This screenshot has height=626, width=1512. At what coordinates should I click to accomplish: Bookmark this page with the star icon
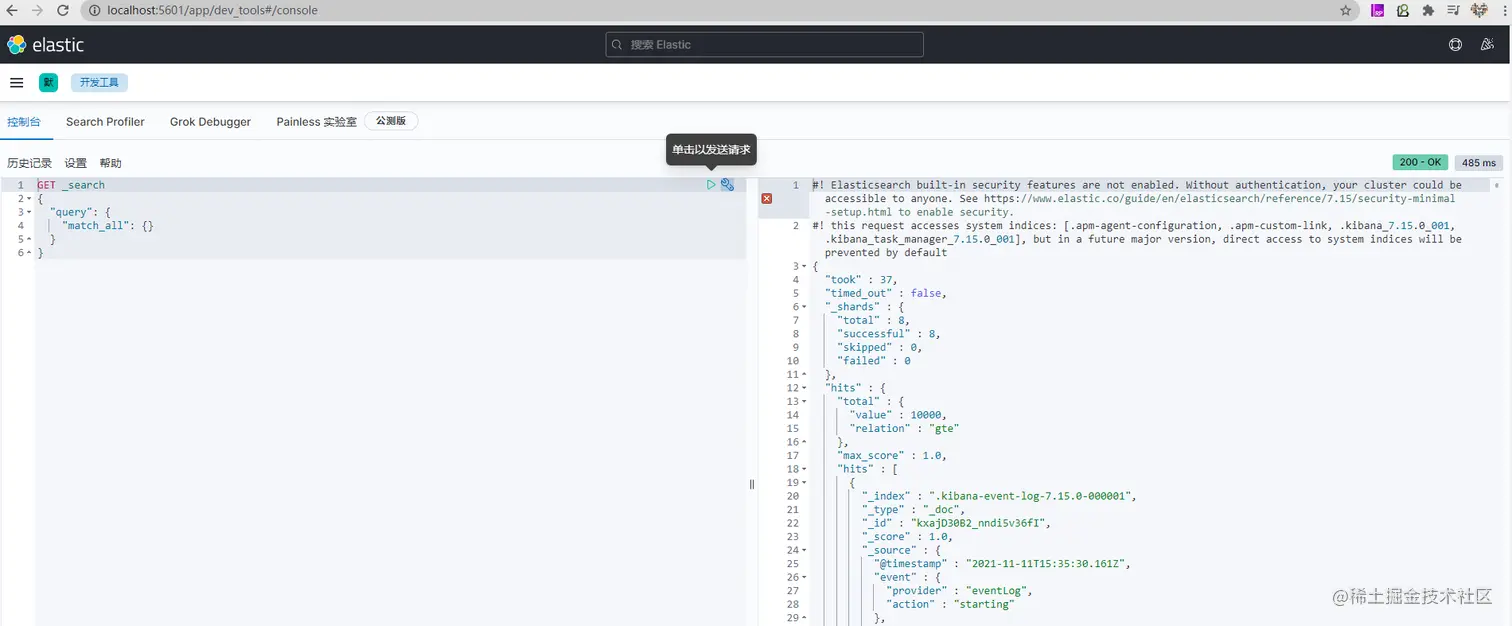[x=1345, y=10]
